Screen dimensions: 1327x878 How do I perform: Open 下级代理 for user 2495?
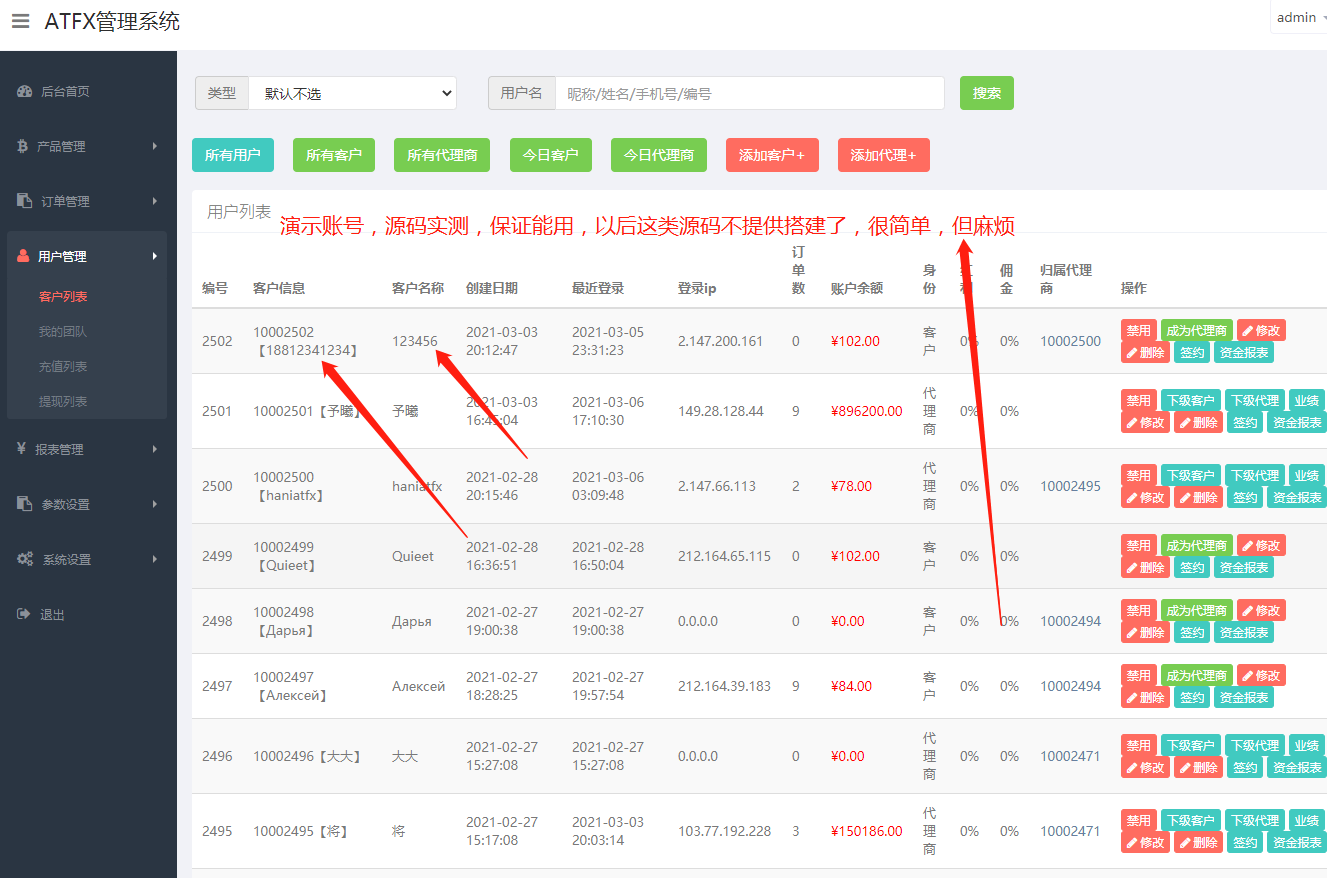coord(1255,820)
